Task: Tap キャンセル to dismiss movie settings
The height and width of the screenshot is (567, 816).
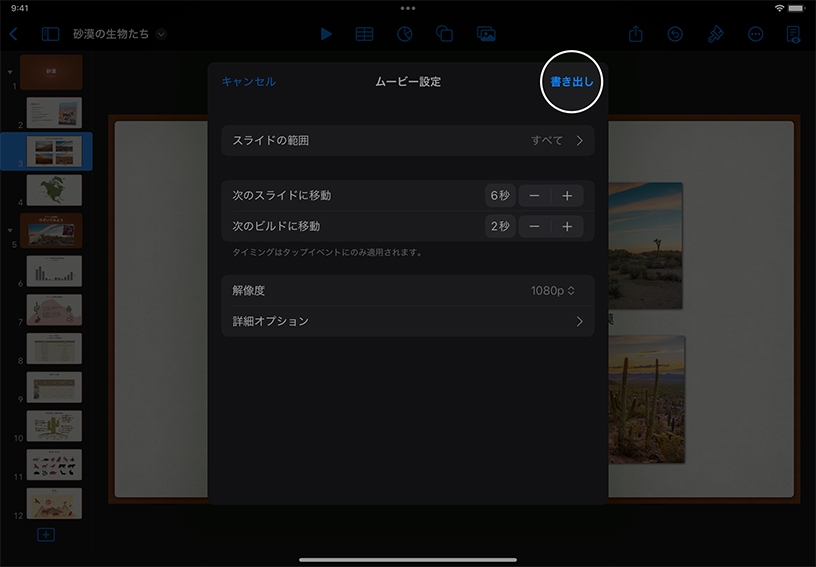Action: click(x=248, y=82)
